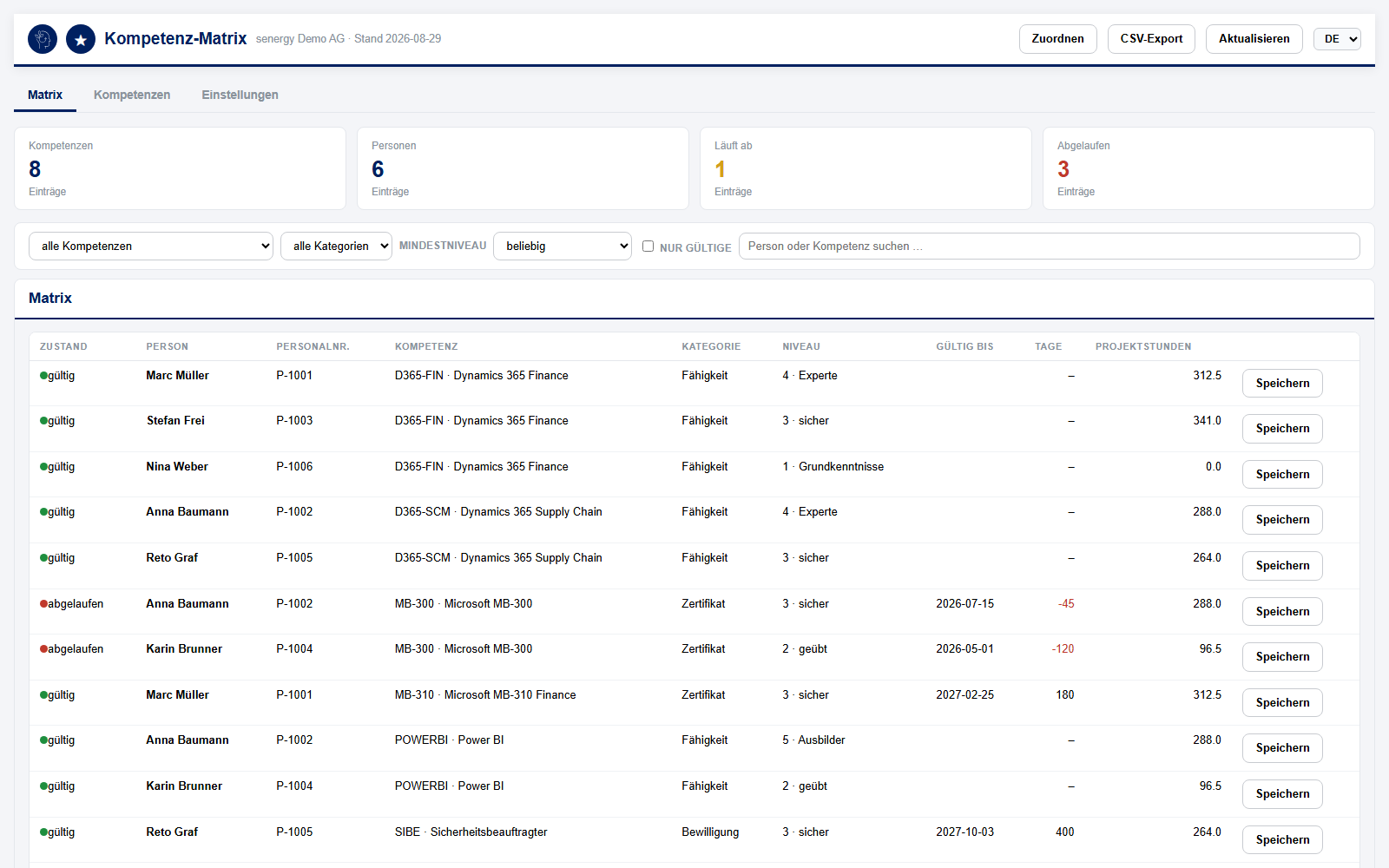
Task: Click the Zuordnen button
Action: tap(1057, 39)
